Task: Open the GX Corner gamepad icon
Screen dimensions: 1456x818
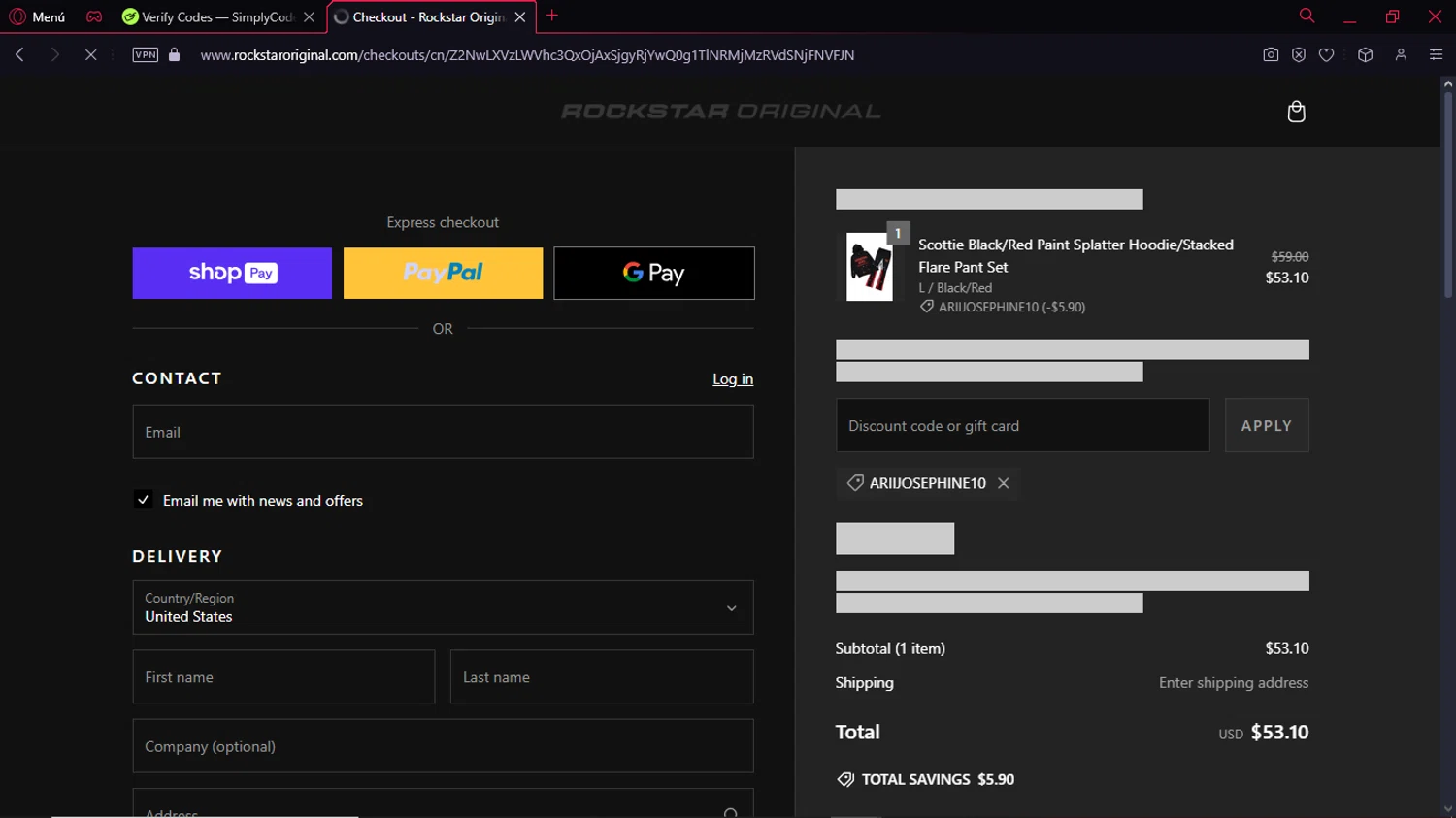Action: tap(94, 16)
